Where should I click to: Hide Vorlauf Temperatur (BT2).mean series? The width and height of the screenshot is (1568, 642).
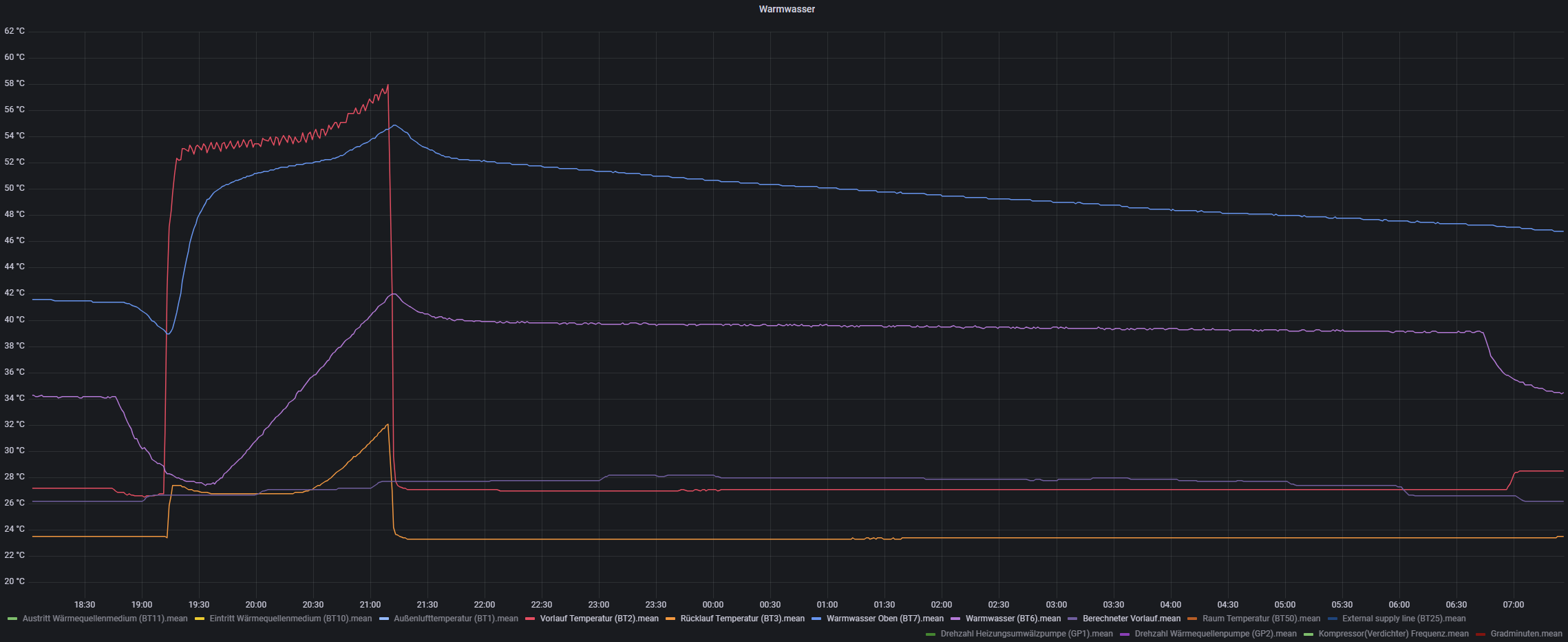[599, 619]
